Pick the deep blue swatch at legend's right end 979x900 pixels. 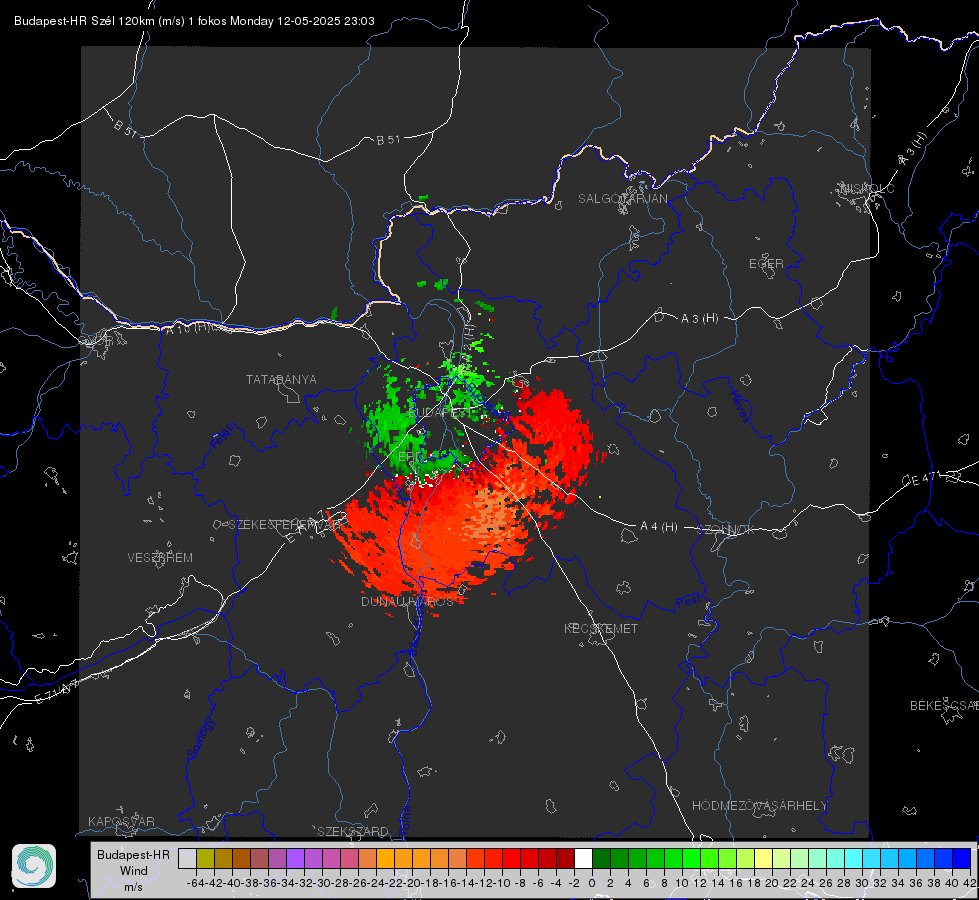pyautogui.click(x=962, y=858)
